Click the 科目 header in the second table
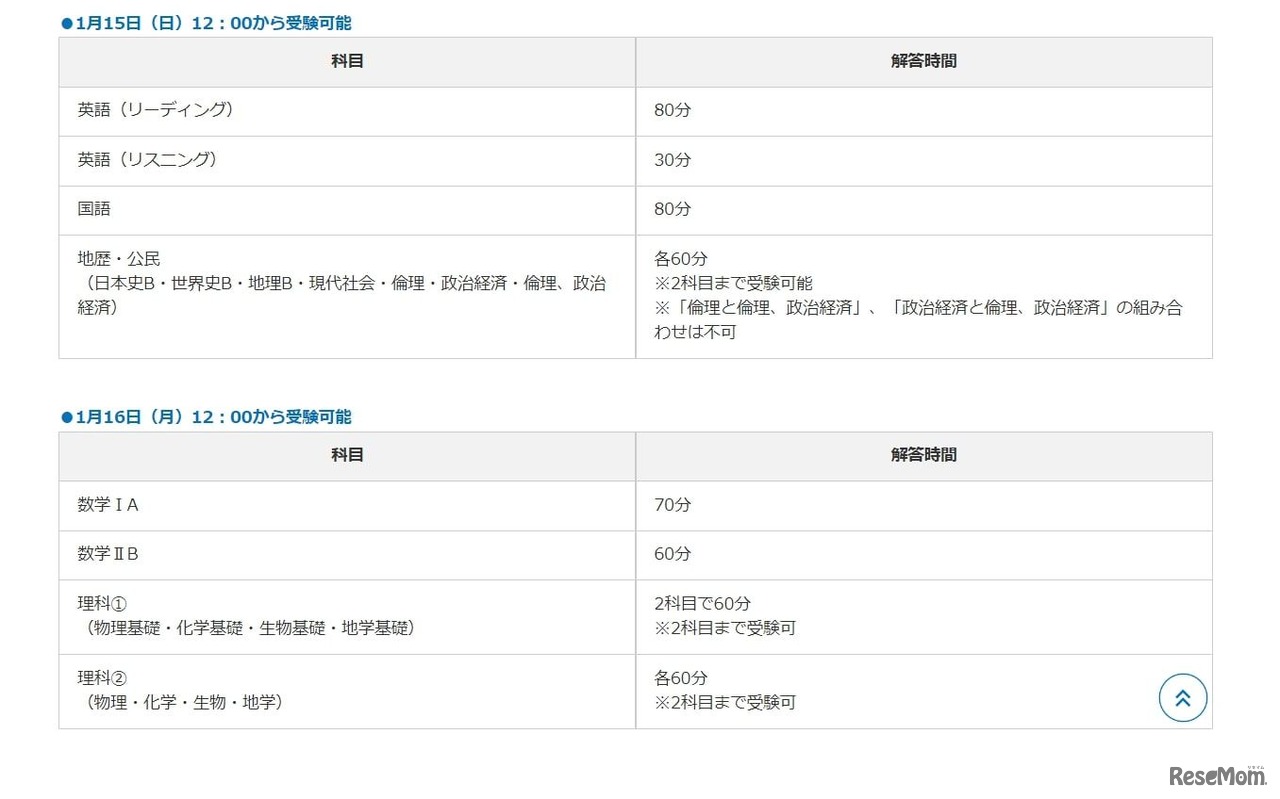The width and height of the screenshot is (1280, 799). [x=347, y=455]
